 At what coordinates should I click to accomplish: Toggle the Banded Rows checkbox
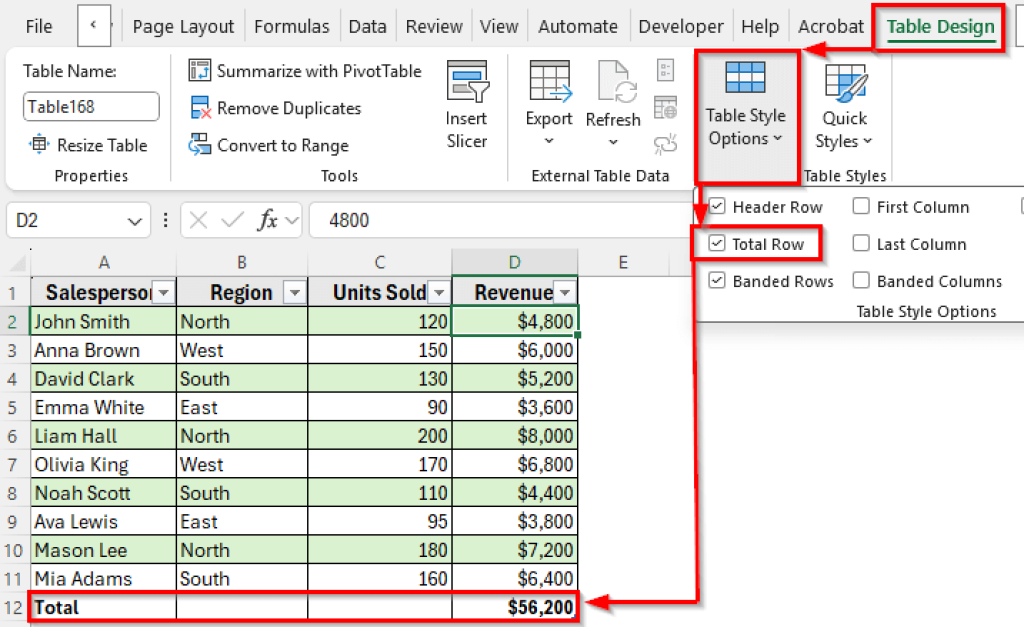coord(716,281)
